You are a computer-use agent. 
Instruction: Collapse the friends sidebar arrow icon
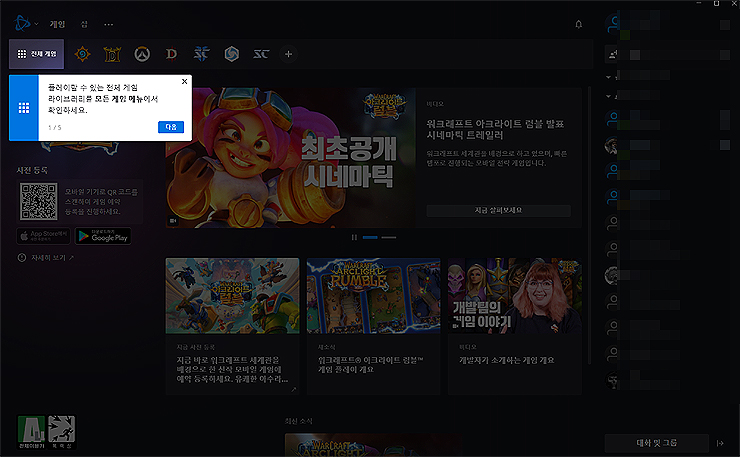coord(720,443)
